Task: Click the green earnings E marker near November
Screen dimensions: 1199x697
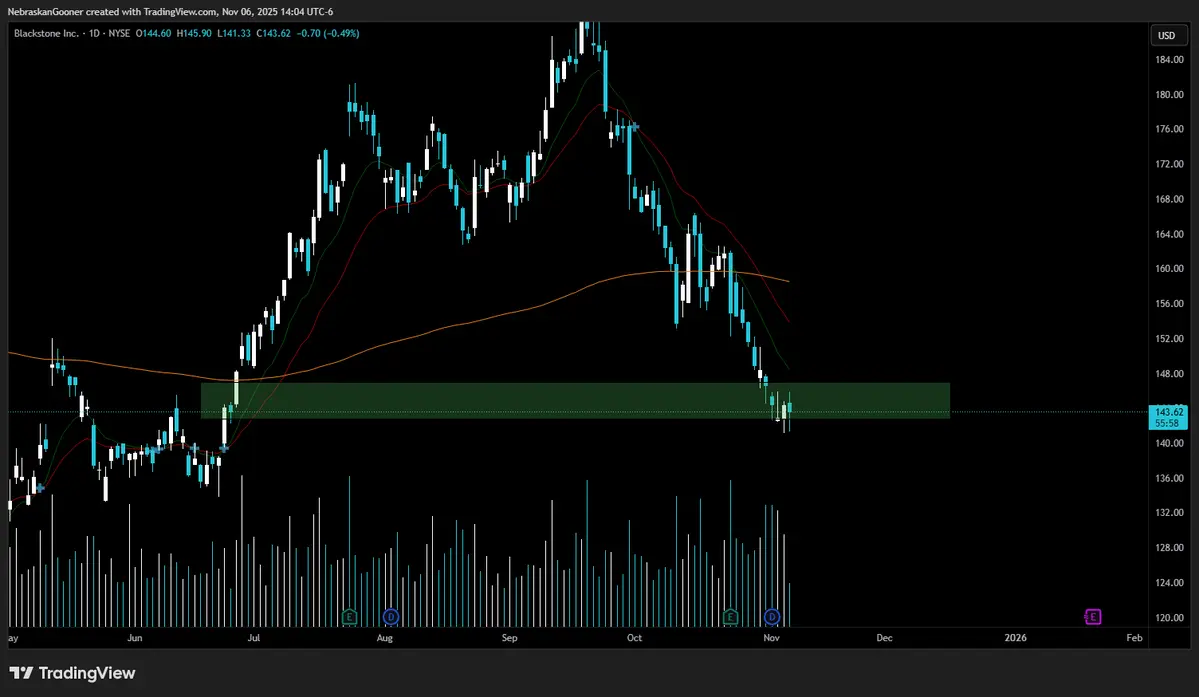Action: pos(730,616)
